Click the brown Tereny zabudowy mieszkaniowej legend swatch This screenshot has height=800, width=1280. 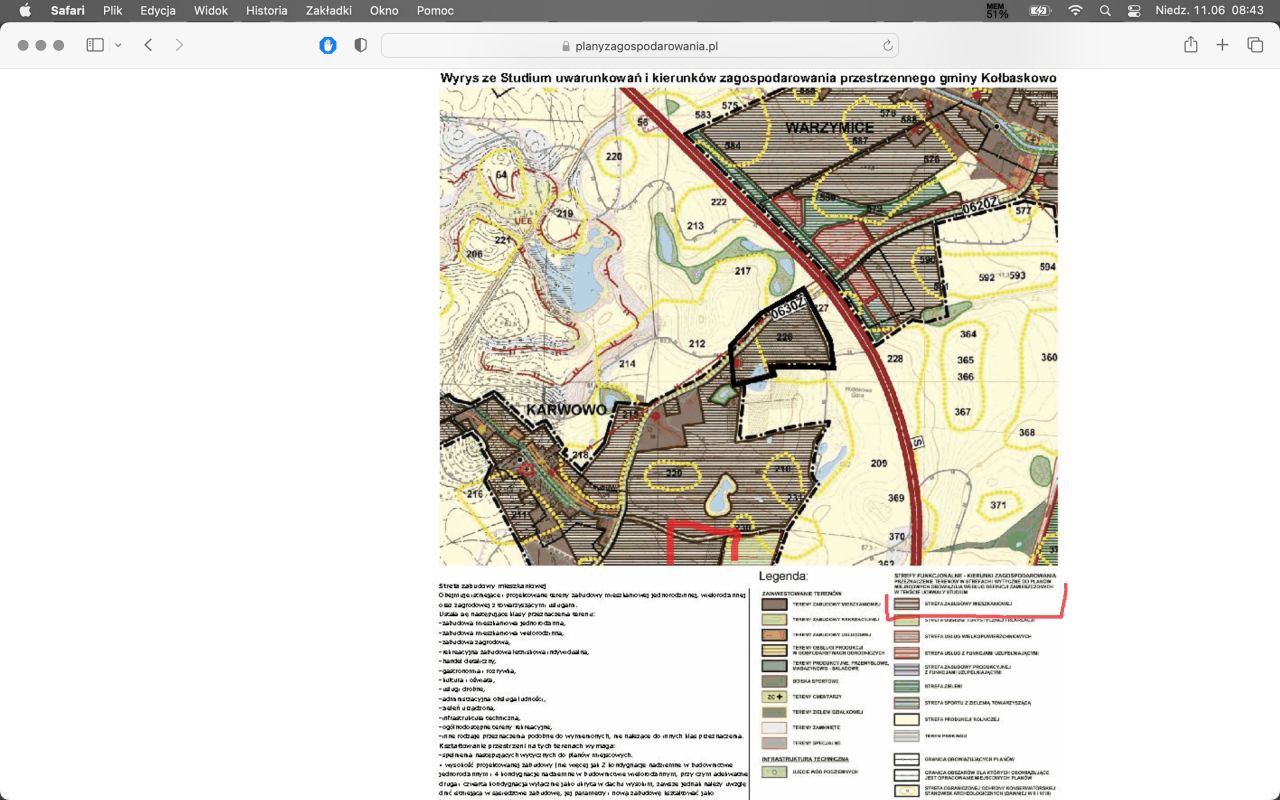coord(774,604)
